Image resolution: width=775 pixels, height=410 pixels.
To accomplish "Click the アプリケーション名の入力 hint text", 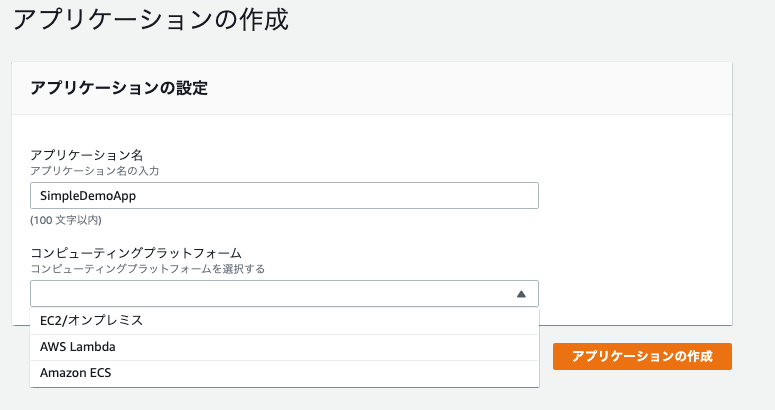I will coord(94,171).
